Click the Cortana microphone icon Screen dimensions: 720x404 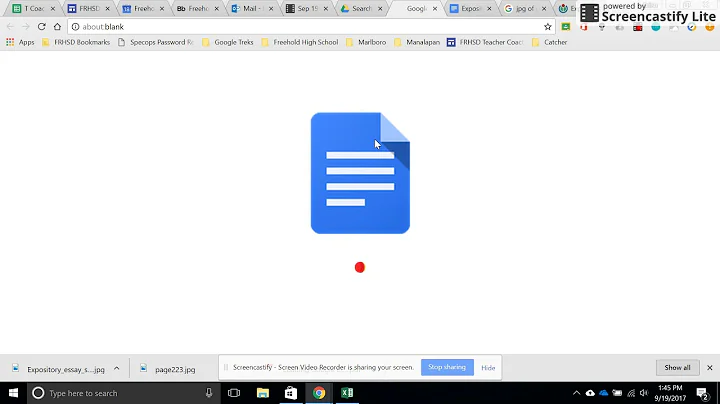(x=209, y=393)
